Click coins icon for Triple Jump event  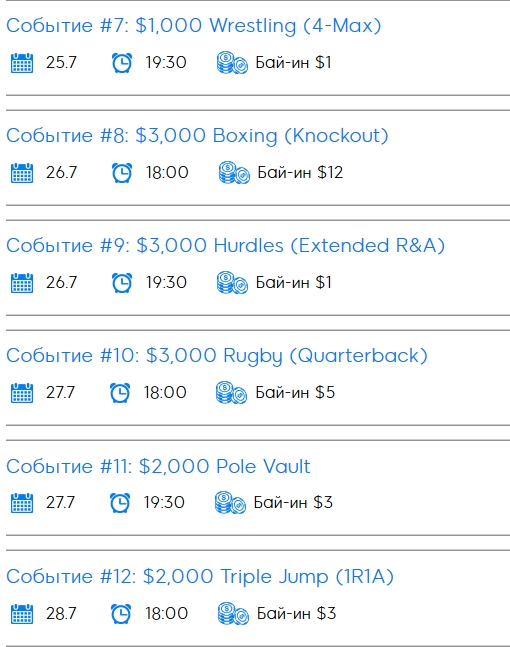click(233, 614)
